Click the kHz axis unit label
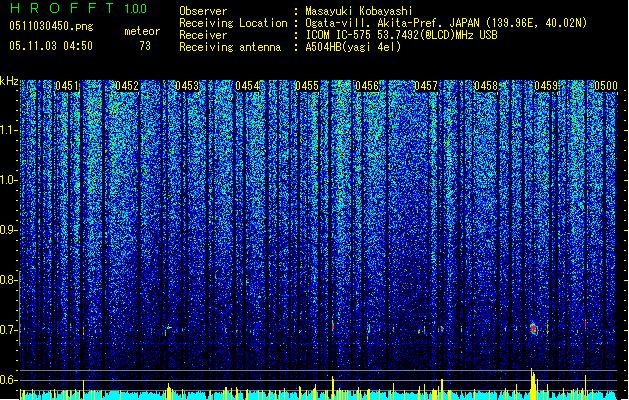Viewport: 629px width, 400px height. coord(9,81)
